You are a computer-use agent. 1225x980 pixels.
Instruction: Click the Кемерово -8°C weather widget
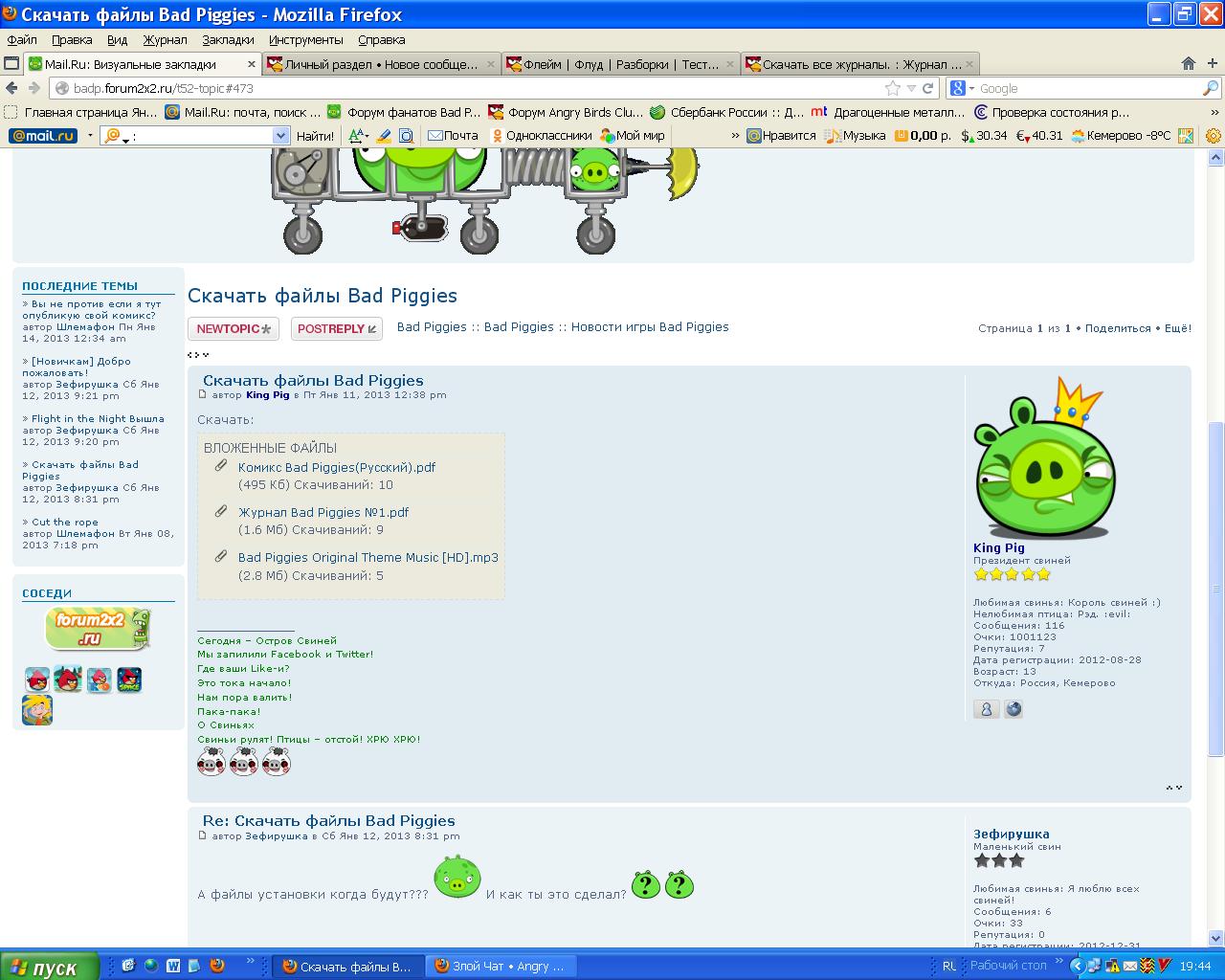click(1121, 136)
